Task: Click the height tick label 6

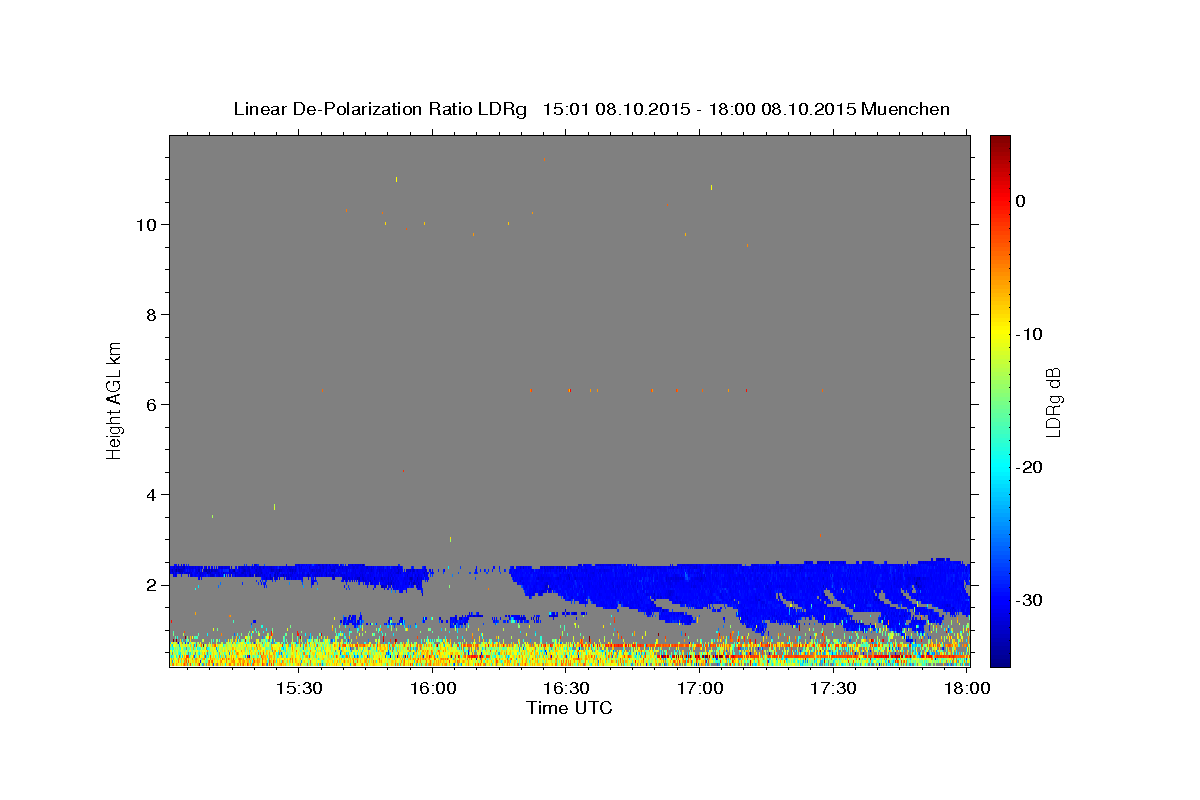Action: (154, 404)
